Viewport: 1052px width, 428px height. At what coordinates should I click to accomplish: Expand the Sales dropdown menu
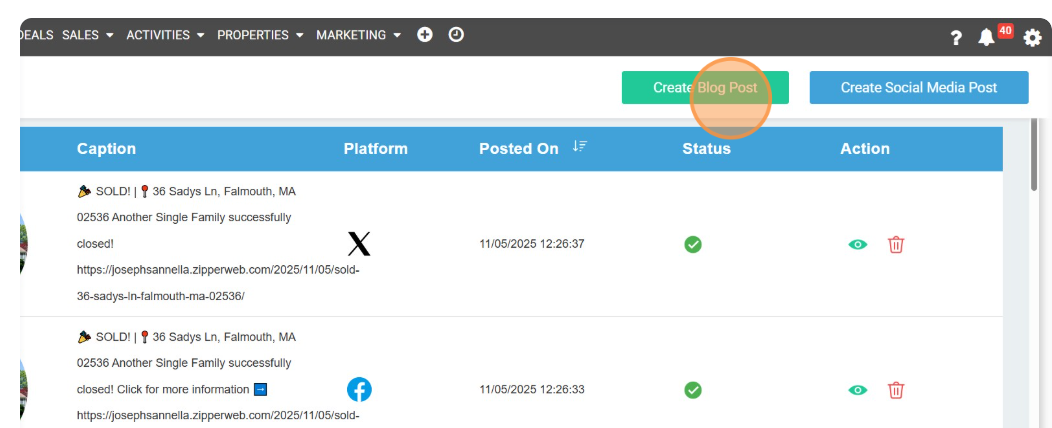87,35
